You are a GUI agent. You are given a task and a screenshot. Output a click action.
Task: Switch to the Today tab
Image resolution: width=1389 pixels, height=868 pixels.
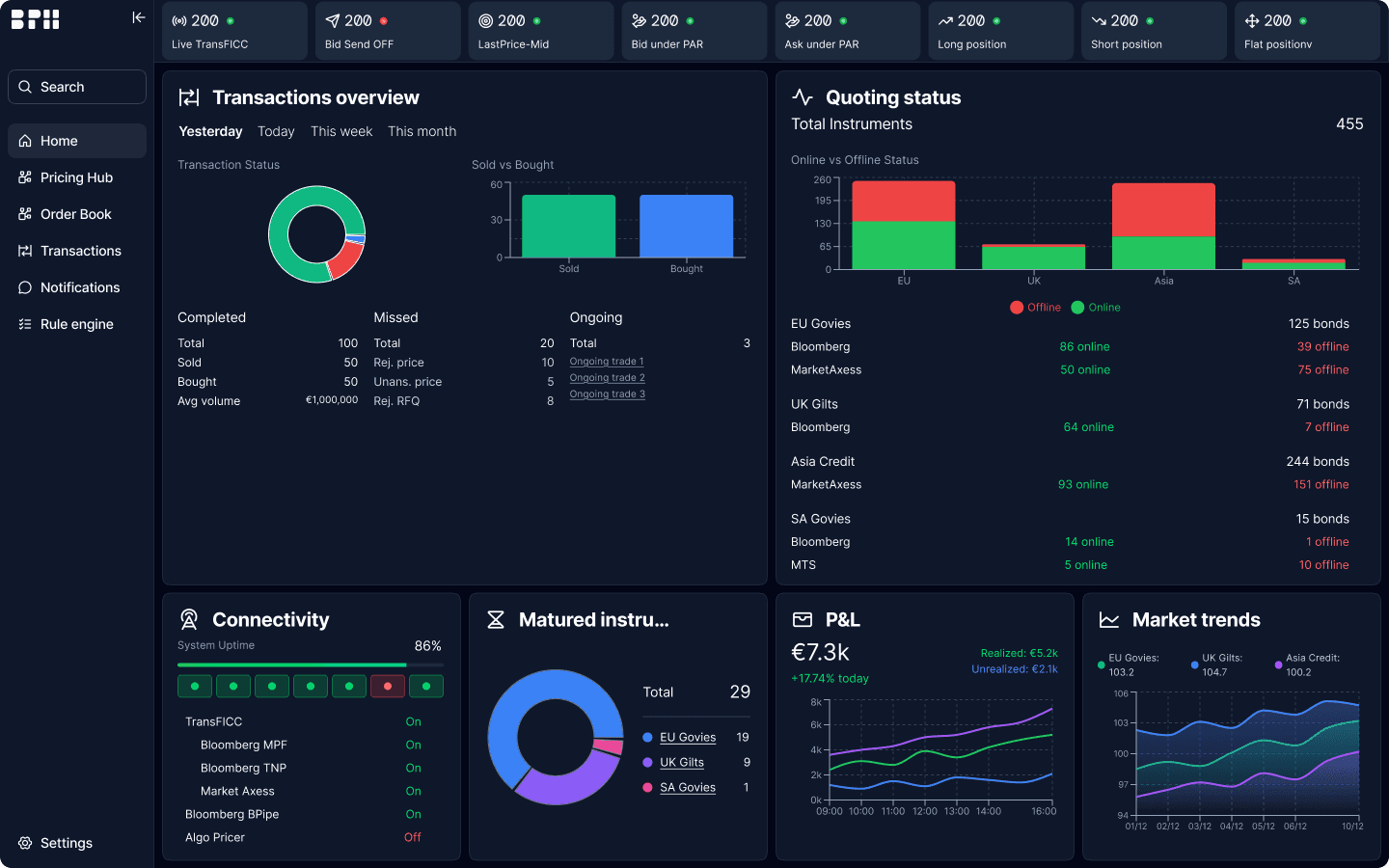(276, 131)
